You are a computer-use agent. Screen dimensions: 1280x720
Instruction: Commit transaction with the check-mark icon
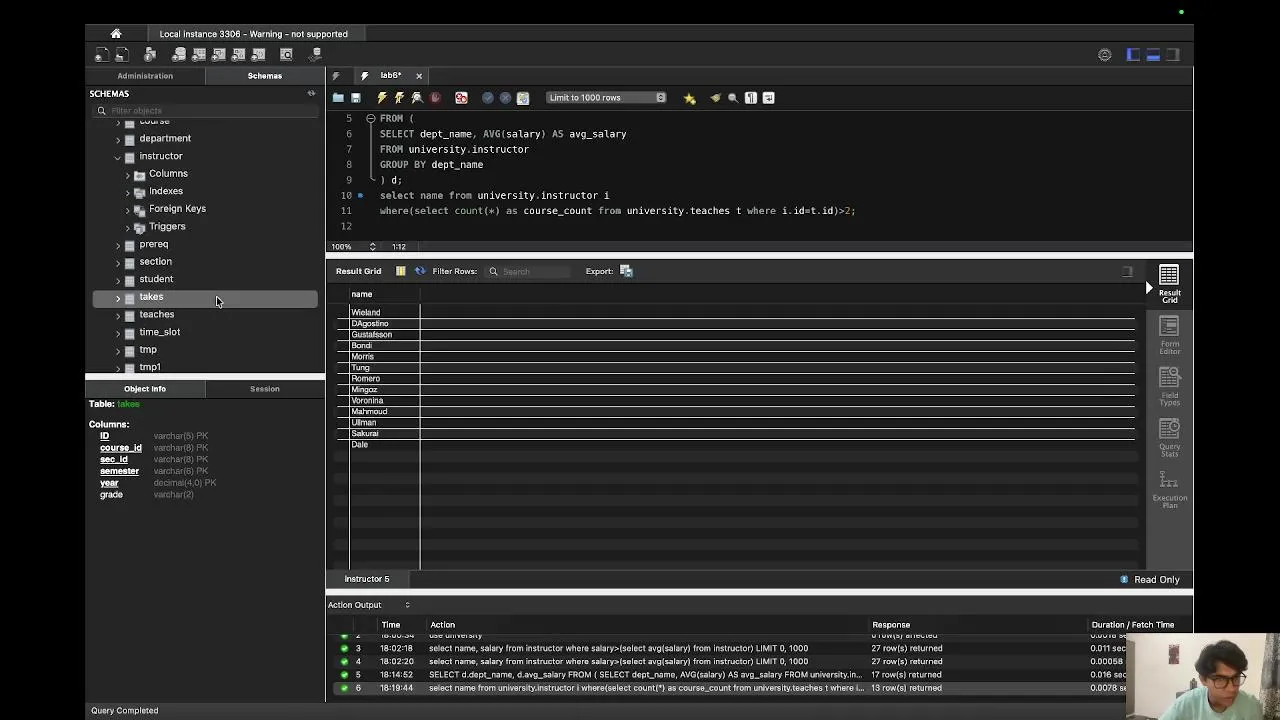coord(488,98)
